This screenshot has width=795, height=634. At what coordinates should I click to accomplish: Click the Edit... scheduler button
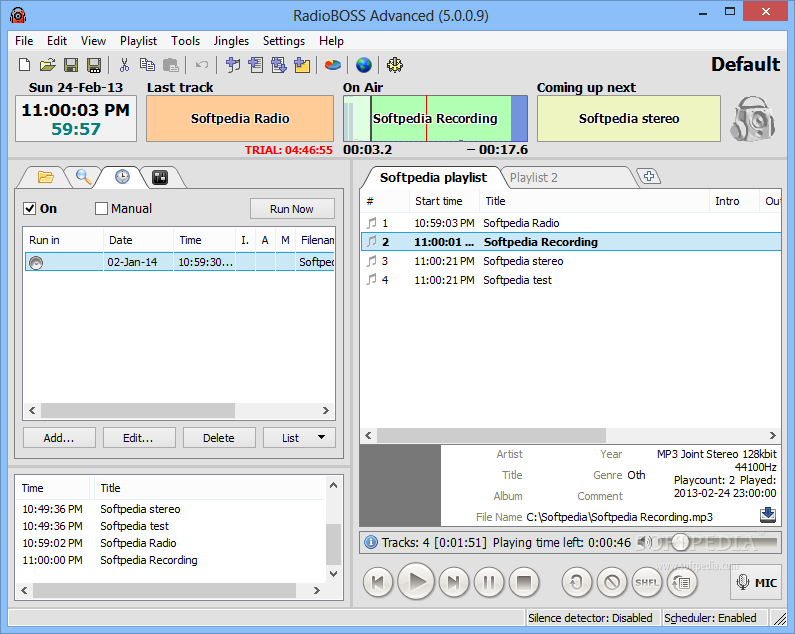point(138,438)
